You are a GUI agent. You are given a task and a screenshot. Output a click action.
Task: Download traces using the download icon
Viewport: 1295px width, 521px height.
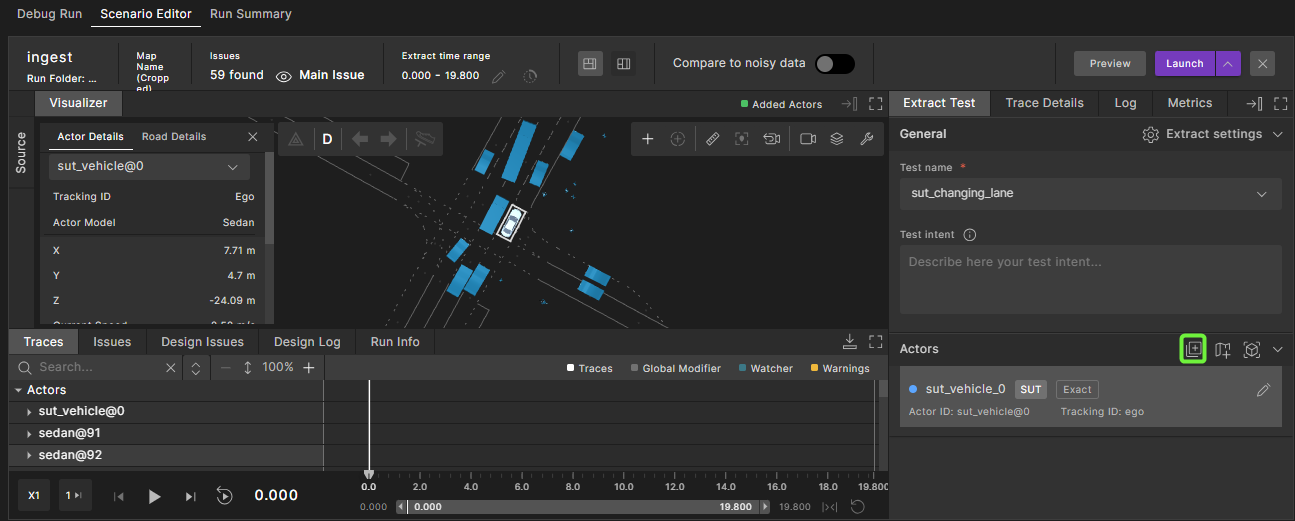tap(850, 342)
